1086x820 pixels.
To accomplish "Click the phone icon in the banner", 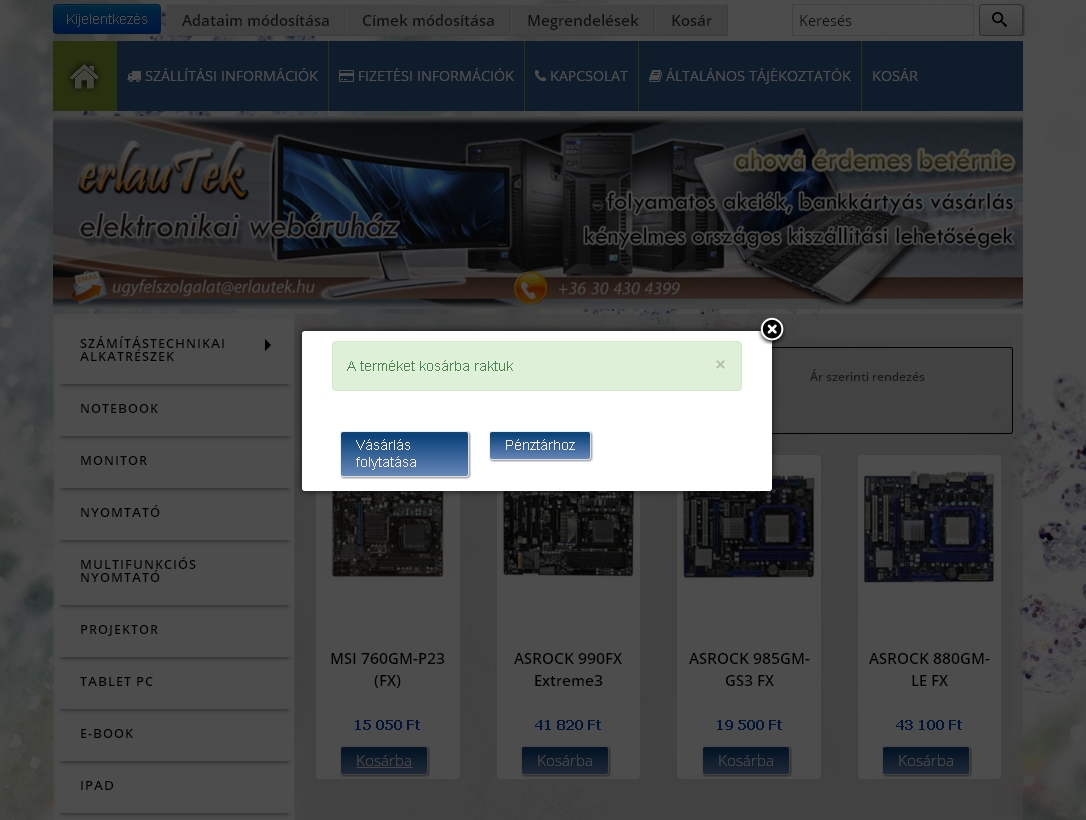I will 530,289.
